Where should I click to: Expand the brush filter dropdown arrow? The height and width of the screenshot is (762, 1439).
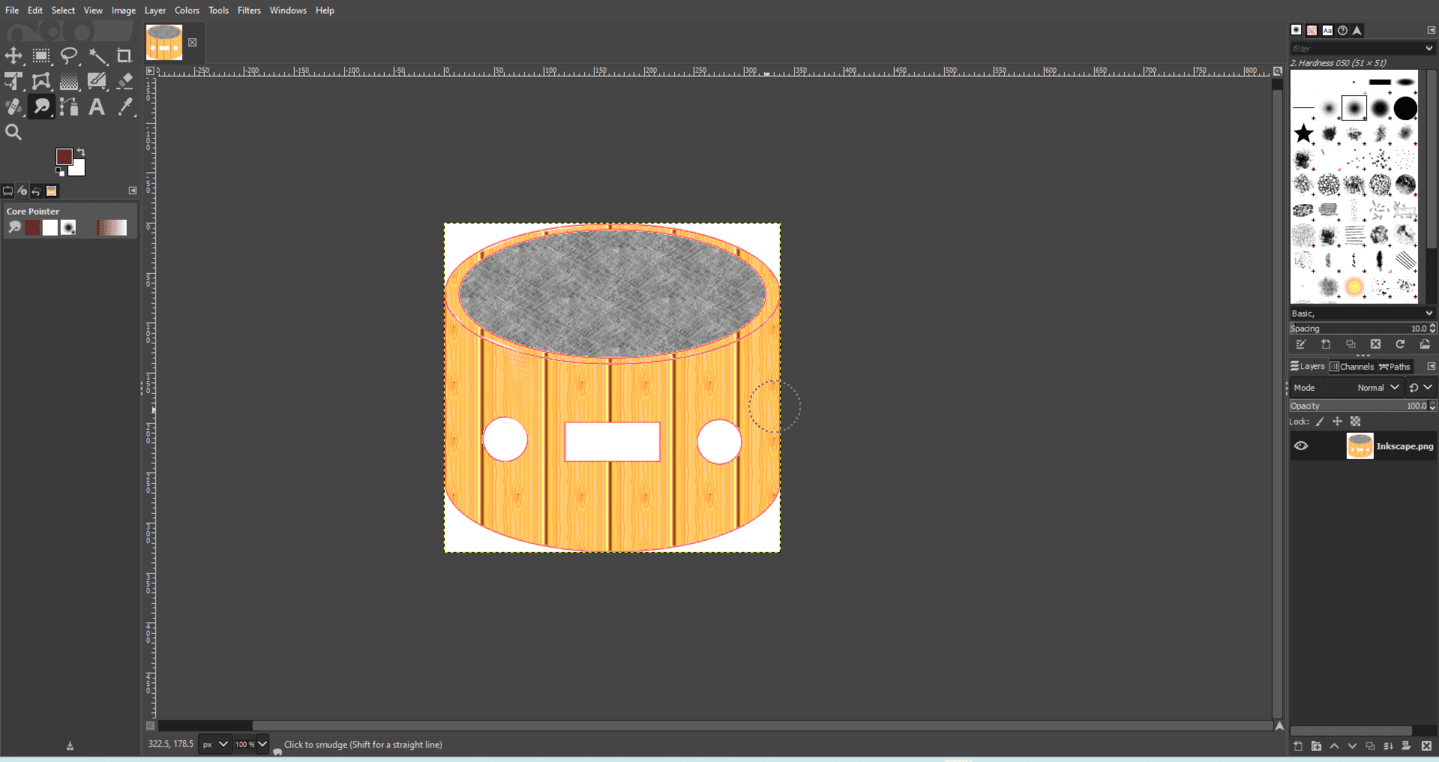(1430, 48)
